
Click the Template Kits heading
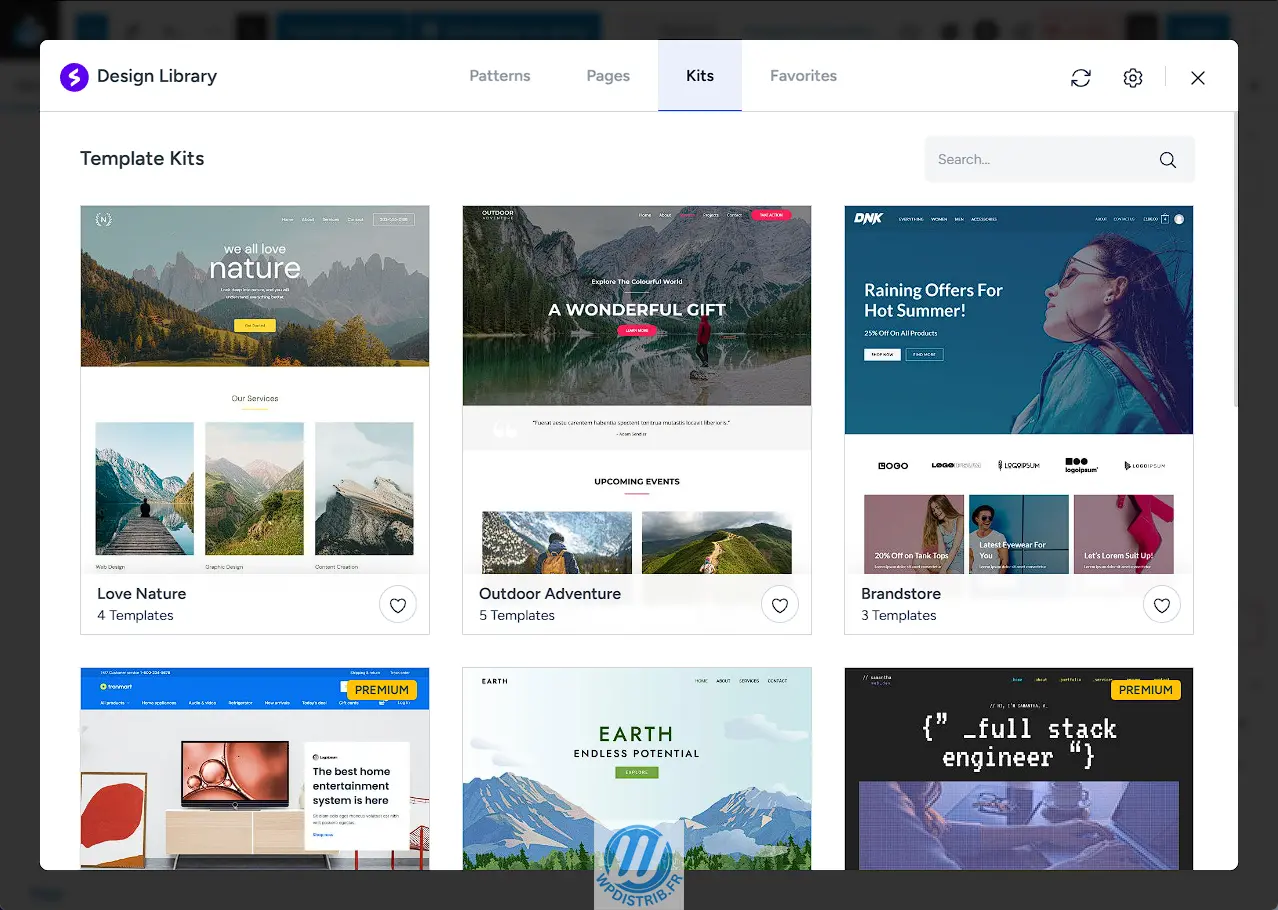[142, 158]
